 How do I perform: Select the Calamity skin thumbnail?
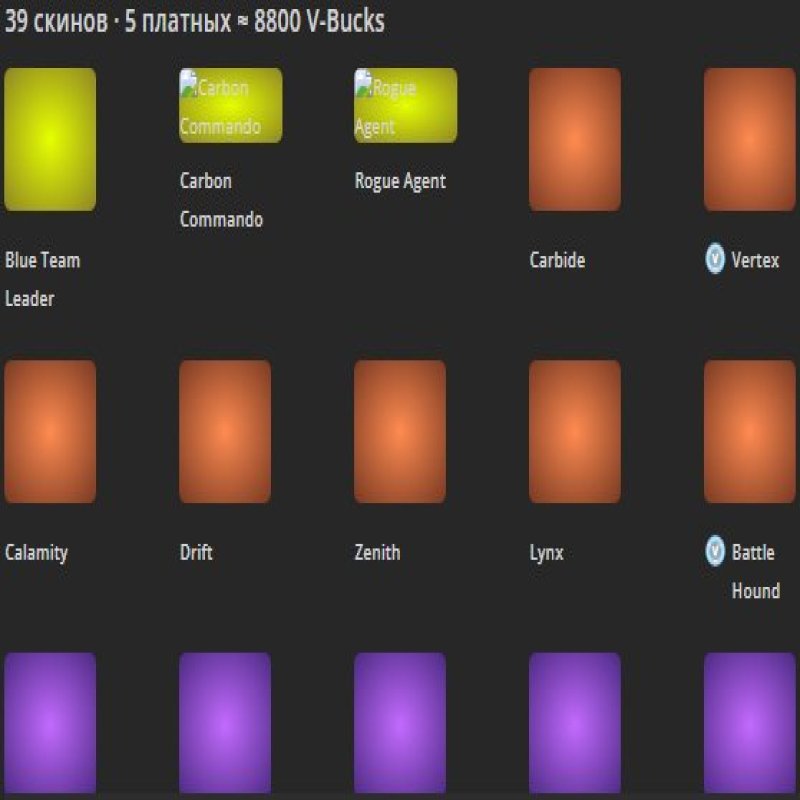click(x=50, y=432)
